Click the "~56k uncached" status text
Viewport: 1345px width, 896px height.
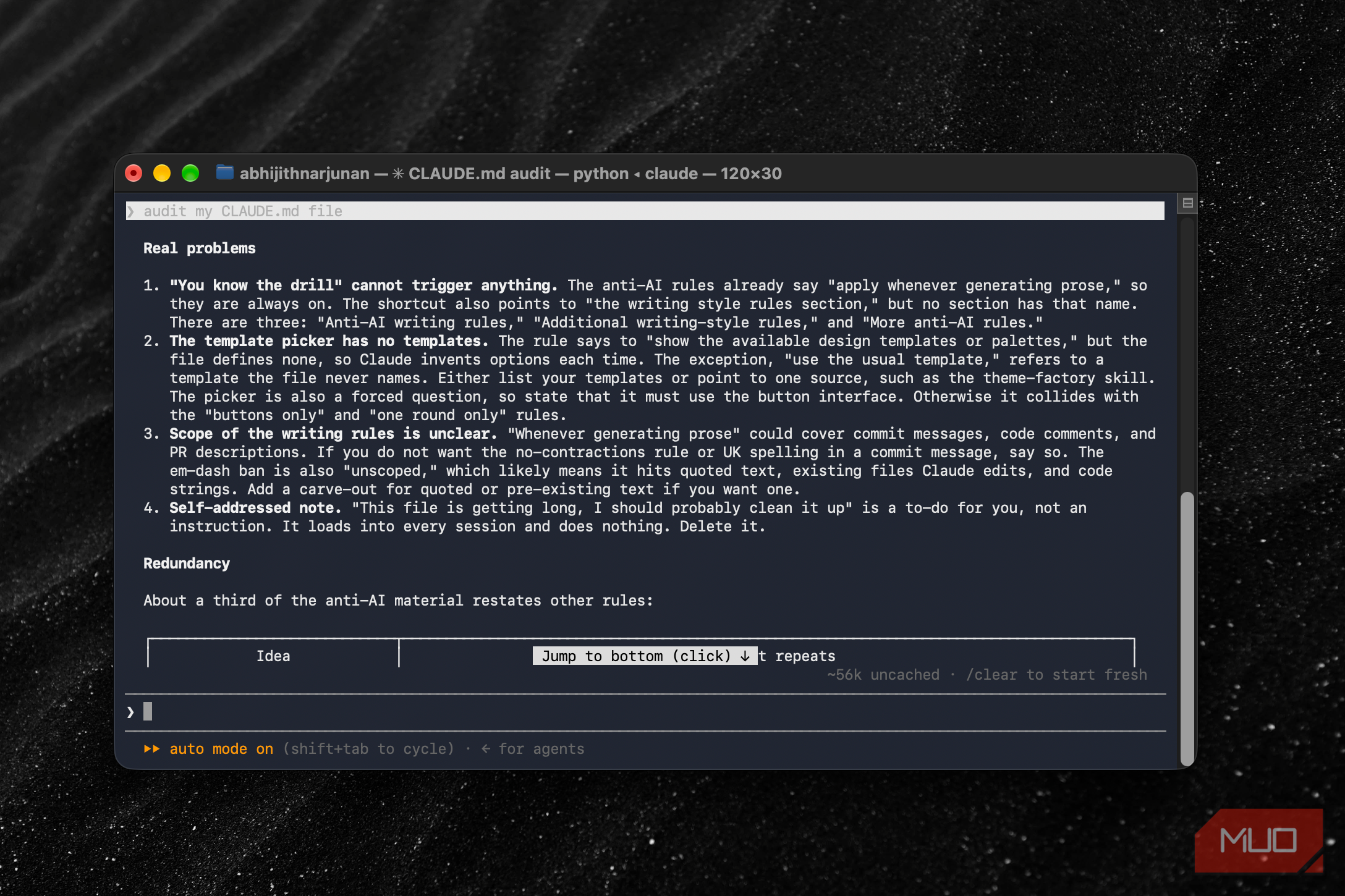[883, 675]
